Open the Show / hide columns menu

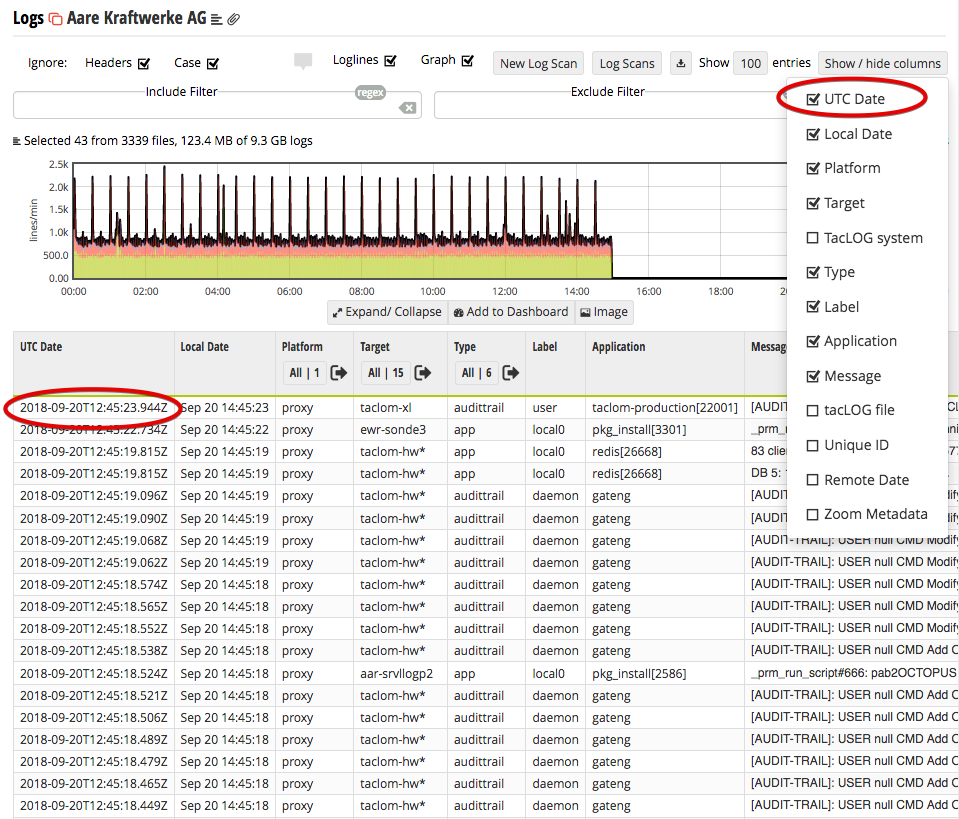883,63
